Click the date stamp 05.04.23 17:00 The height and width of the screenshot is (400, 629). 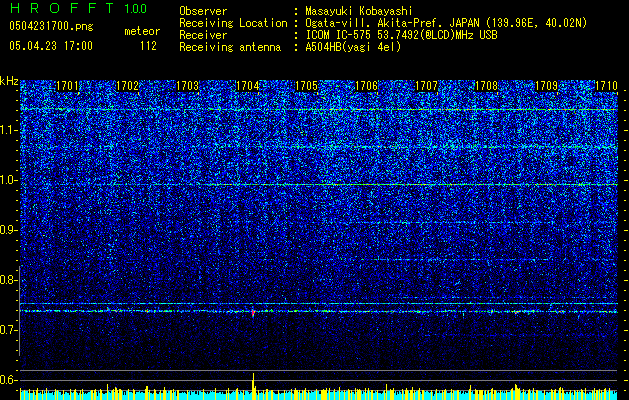tap(51, 46)
